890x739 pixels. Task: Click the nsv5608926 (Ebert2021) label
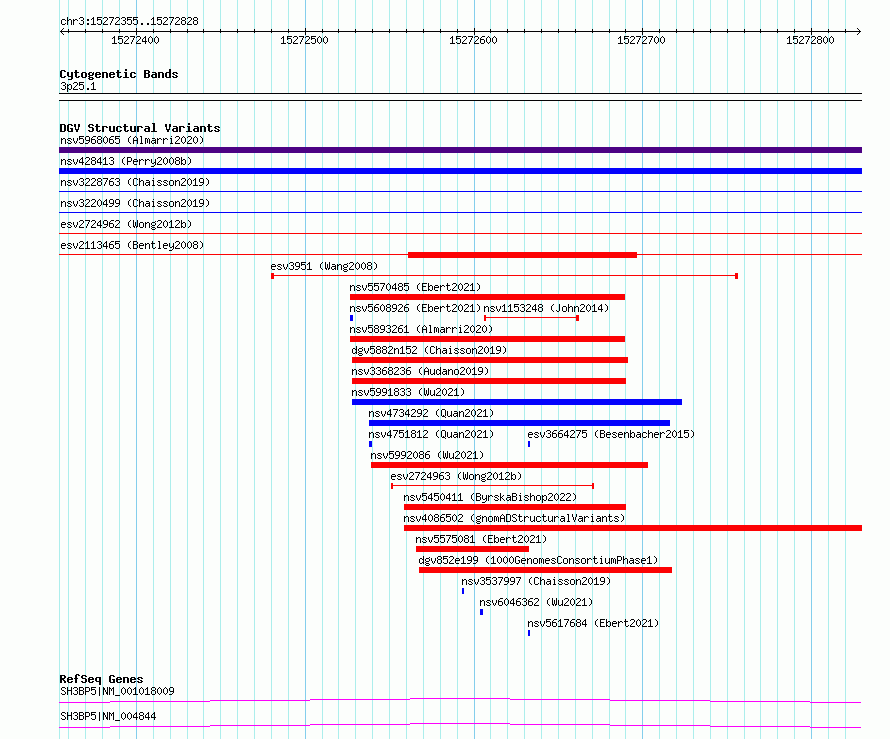415,308
